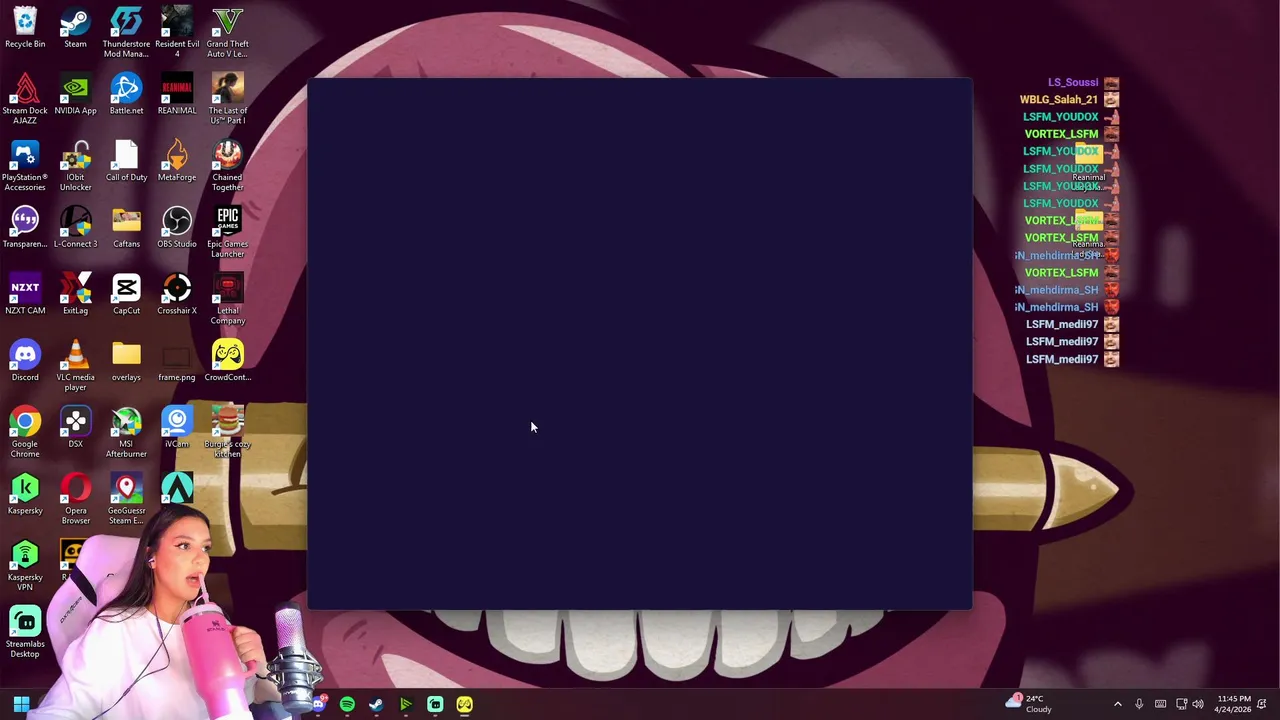Open the volume speaker tray icon

[1198, 705]
